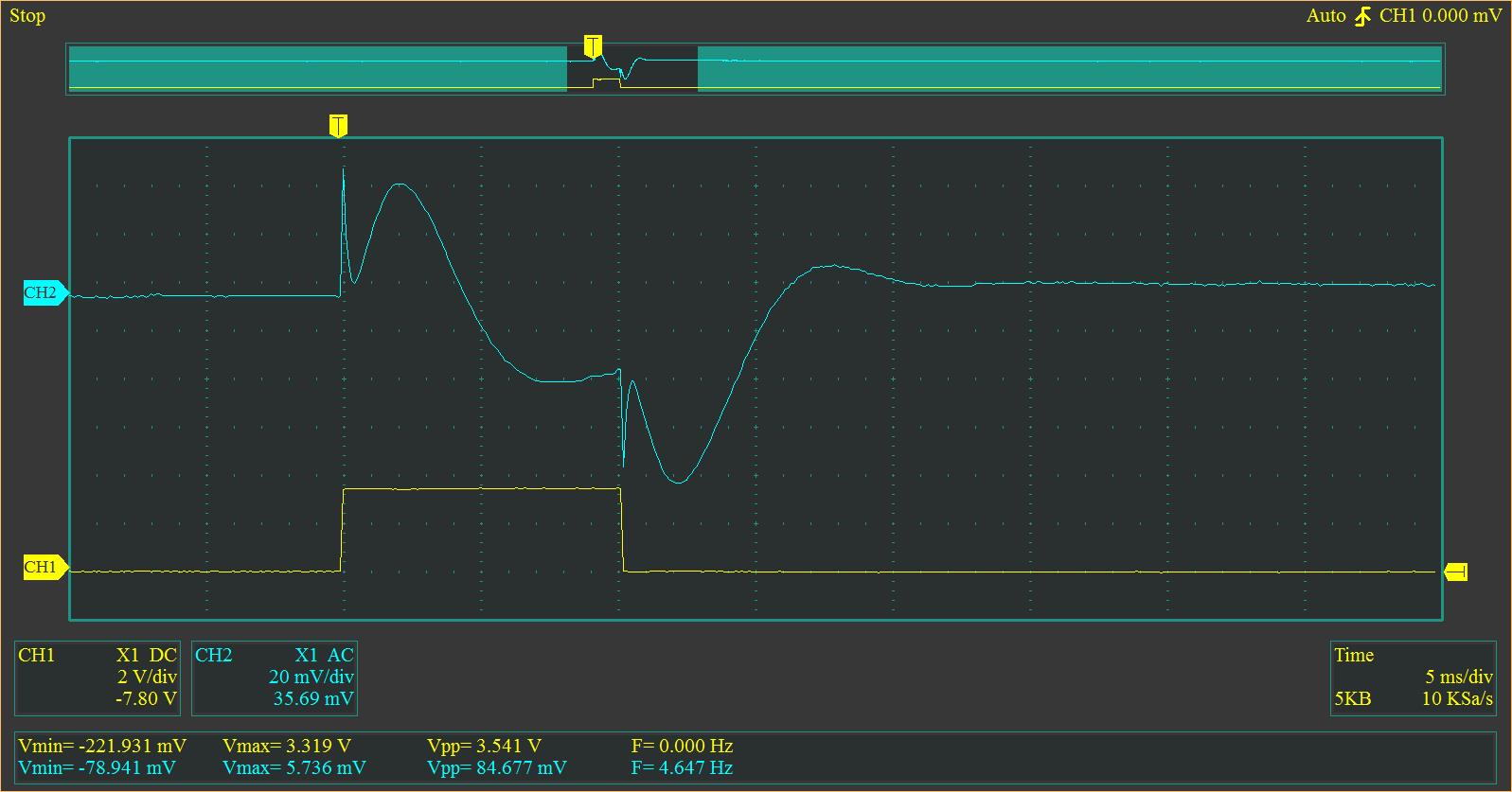Click Vmax= 3.319 V measurement
Screen dimensions: 1512x792
click(x=287, y=746)
